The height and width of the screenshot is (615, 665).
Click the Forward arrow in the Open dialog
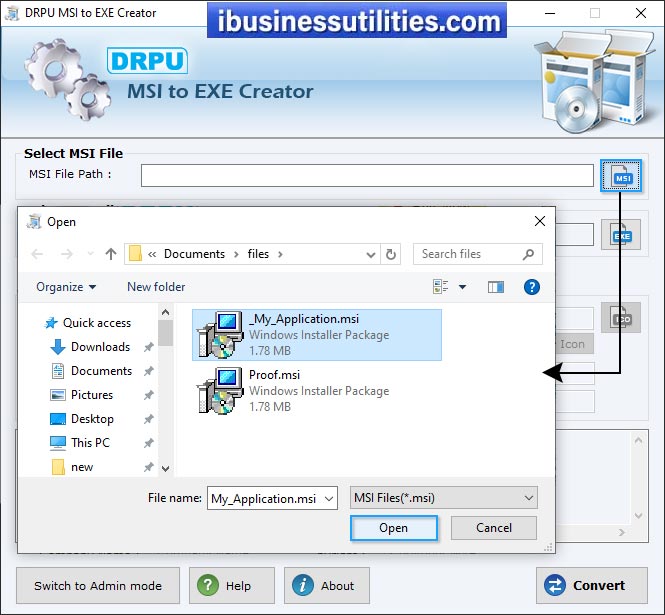point(67,254)
